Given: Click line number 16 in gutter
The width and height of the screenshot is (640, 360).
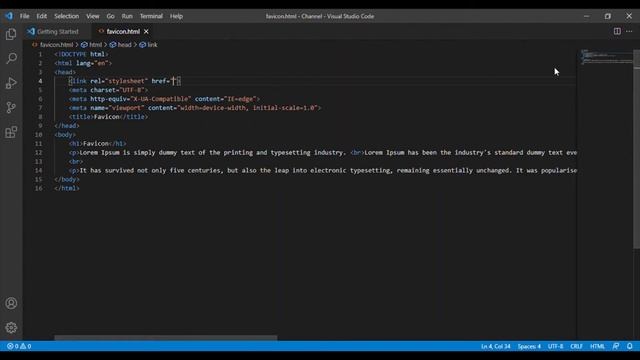Looking at the screenshot, I should pos(38,189).
